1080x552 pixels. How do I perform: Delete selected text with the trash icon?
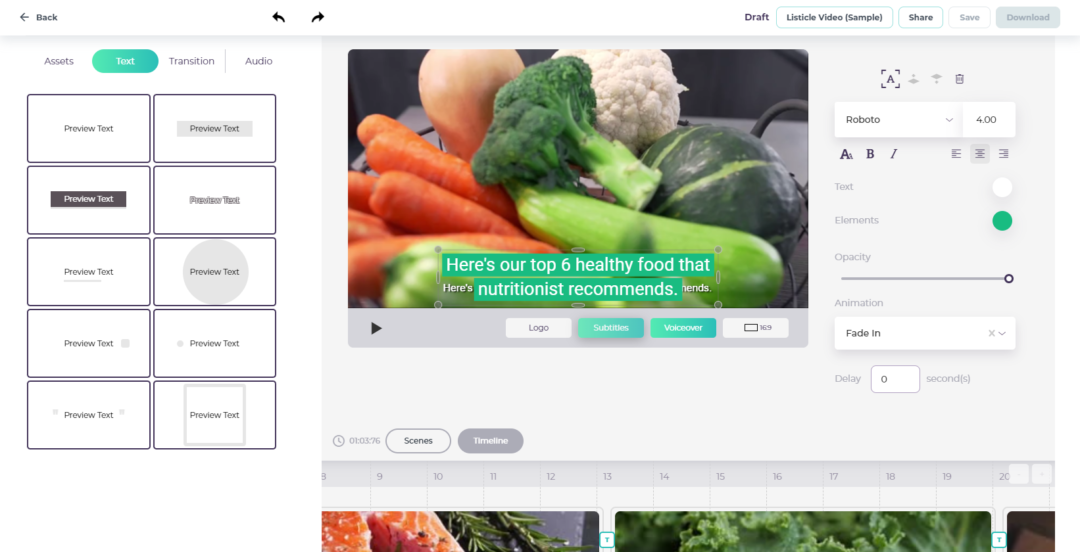(959, 79)
